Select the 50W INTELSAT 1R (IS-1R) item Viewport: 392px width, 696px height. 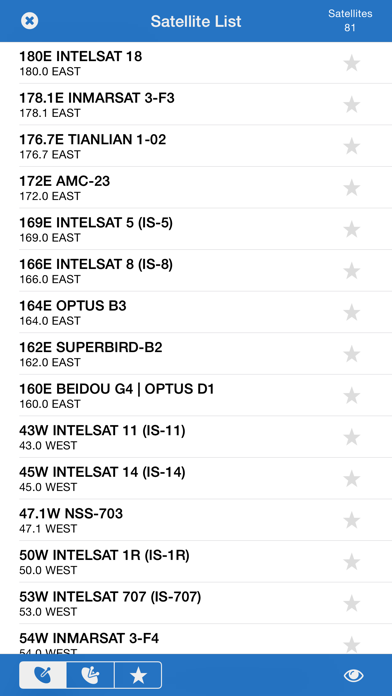(x=196, y=562)
